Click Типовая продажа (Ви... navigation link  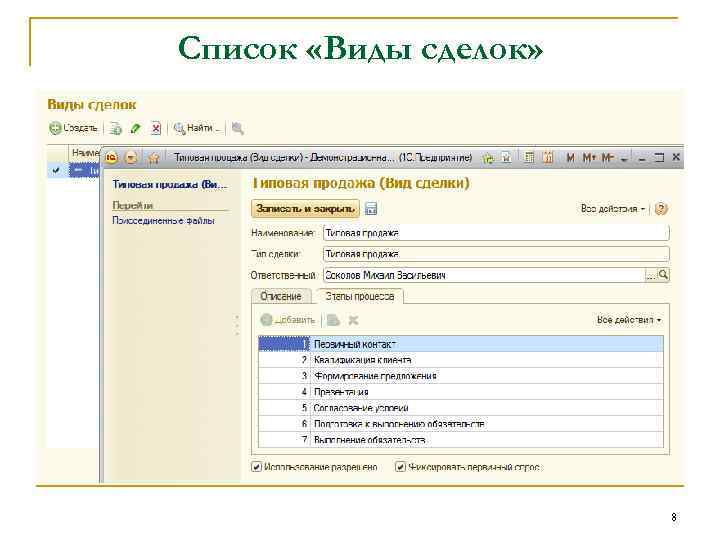170,185
